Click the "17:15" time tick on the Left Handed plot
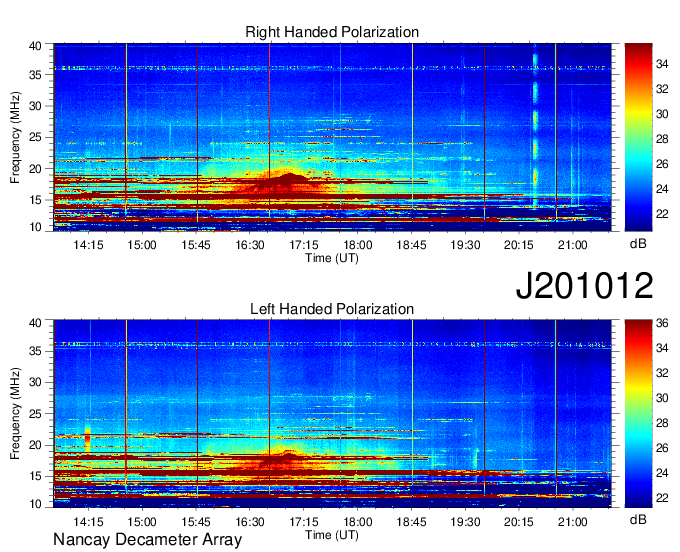Image resolution: width=680 pixels, height=552 pixels. 304,522
